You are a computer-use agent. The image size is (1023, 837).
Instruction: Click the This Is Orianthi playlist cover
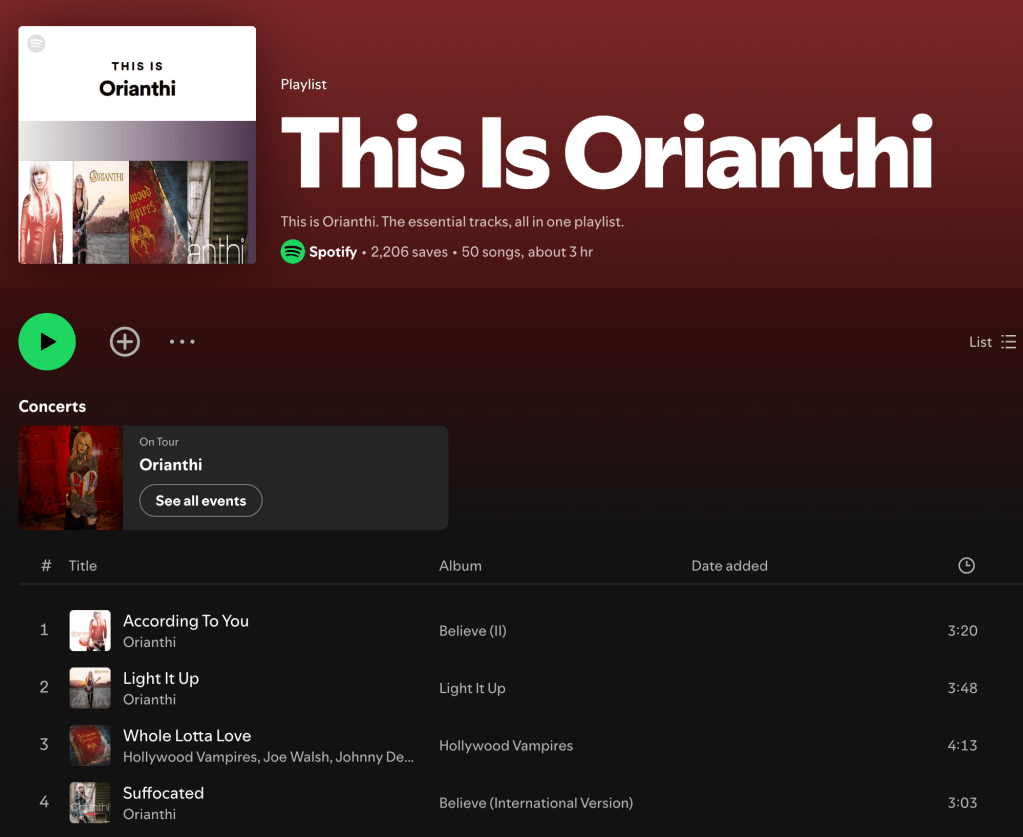pyautogui.click(x=137, y=145)
